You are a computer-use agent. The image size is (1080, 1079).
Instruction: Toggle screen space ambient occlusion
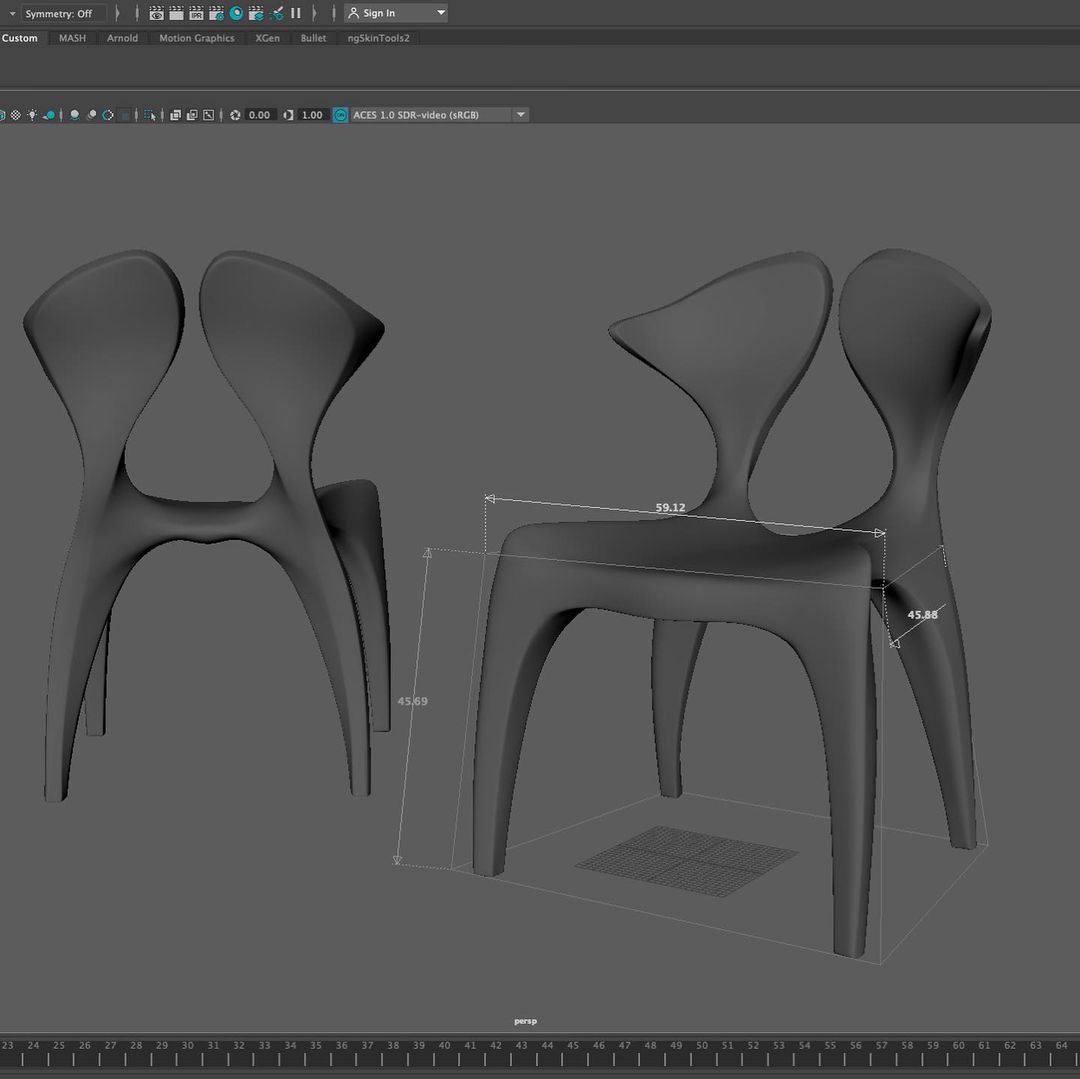74,115
